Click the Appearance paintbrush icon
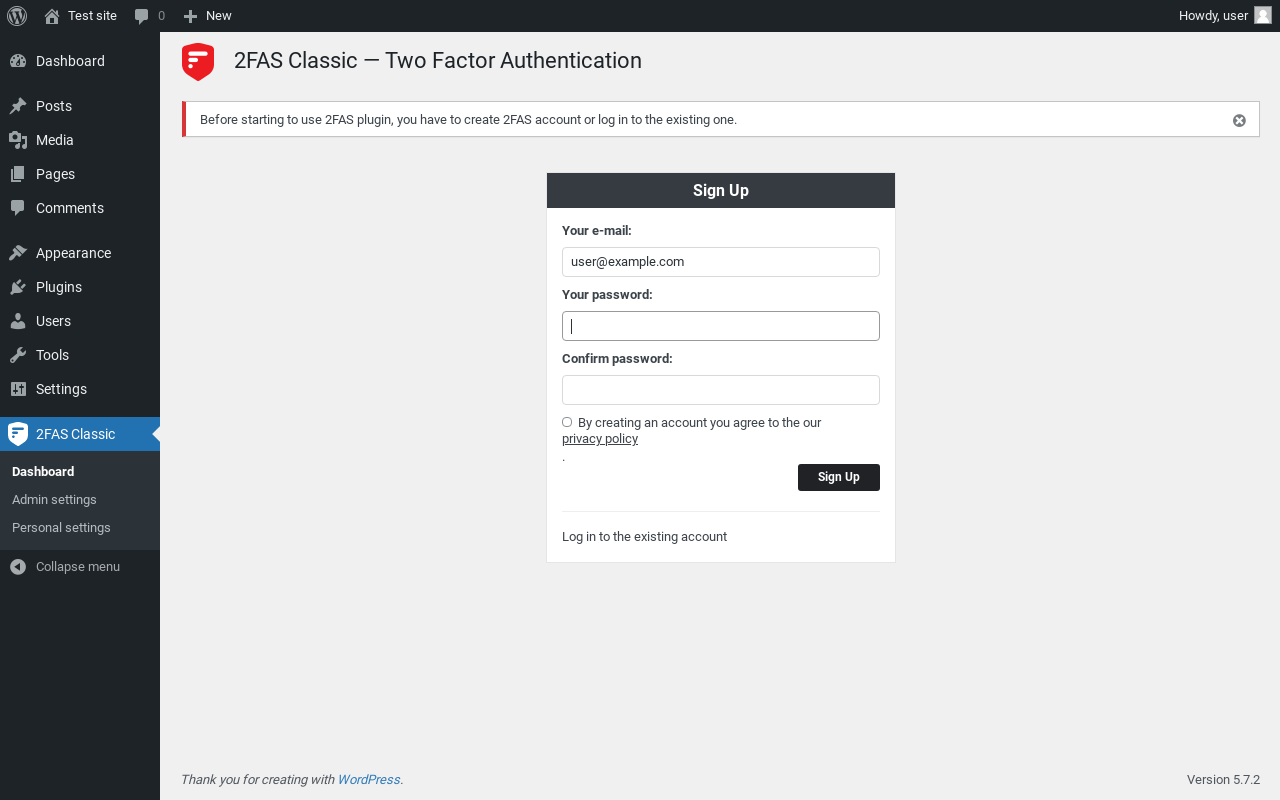1280x800 pixels. click(x=18, y=253)
